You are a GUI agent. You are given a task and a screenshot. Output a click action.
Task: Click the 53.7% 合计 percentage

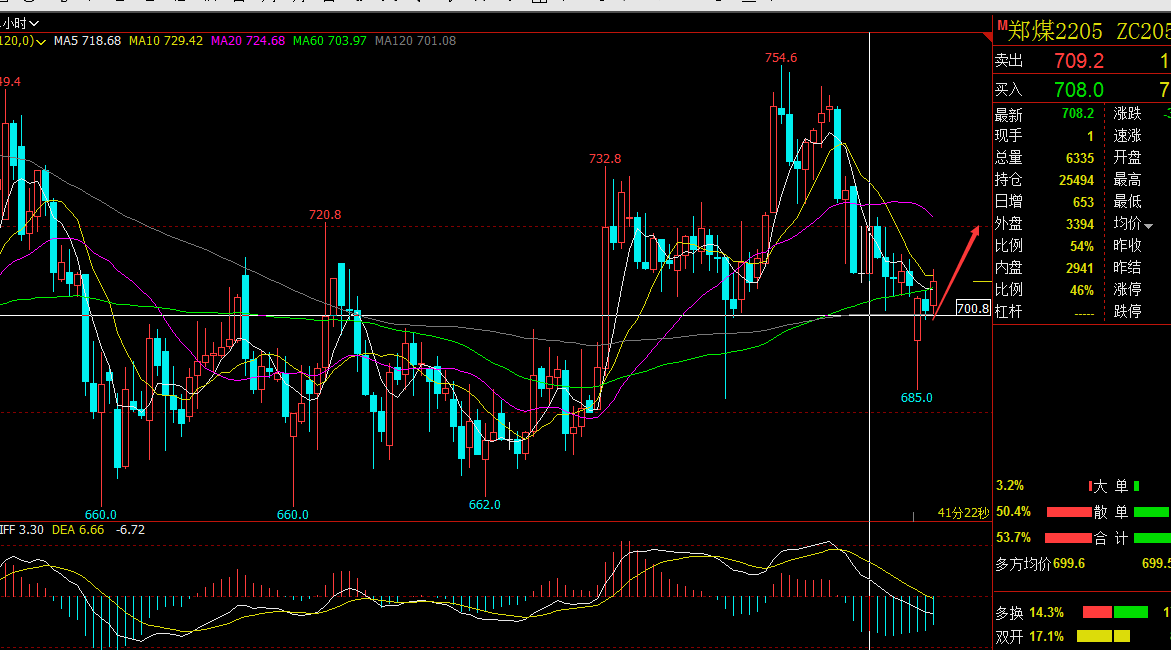[1013, 538]
